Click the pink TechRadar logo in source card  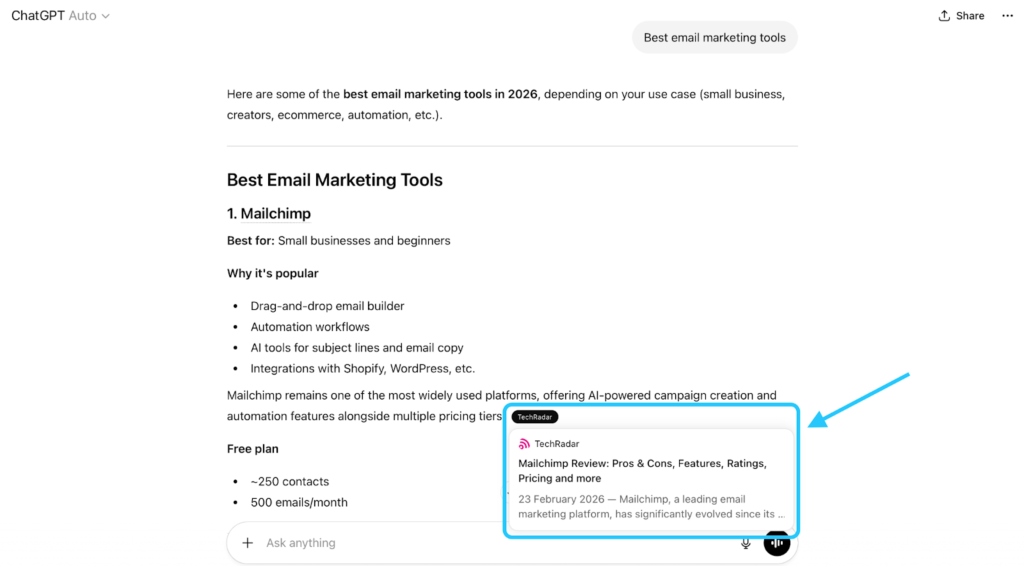click(524, 444)
